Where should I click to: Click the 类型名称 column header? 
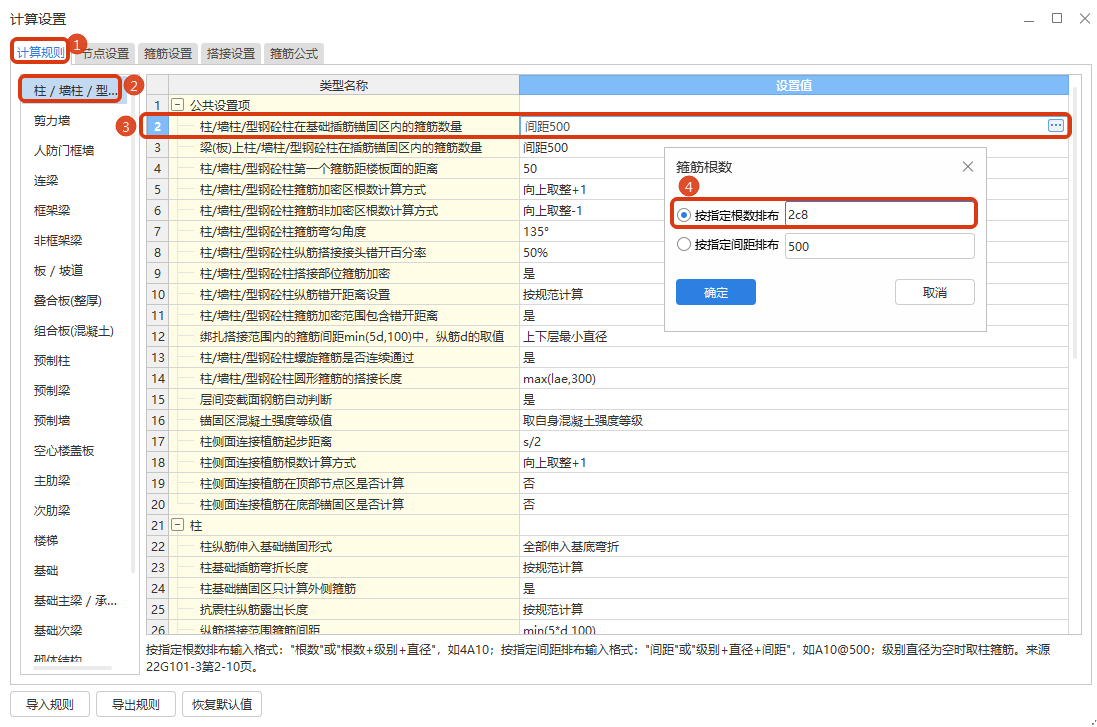(344, 85)
